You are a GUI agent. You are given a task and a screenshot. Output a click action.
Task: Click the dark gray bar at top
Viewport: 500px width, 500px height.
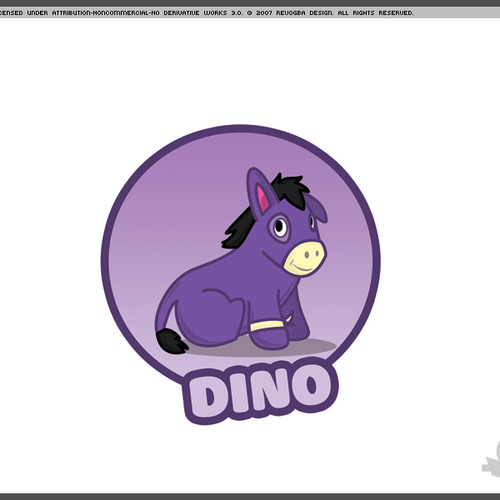250,3
